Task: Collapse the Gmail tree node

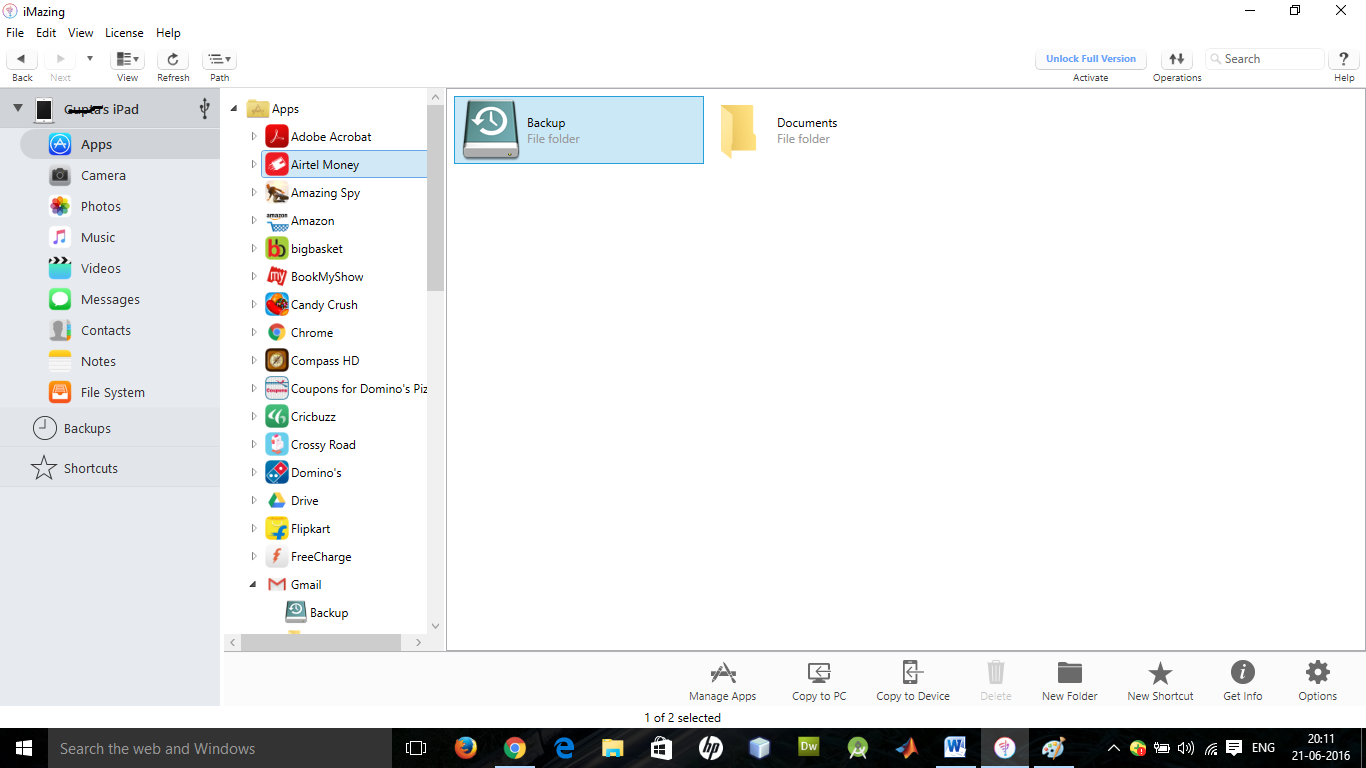Action: click(253, 584)
